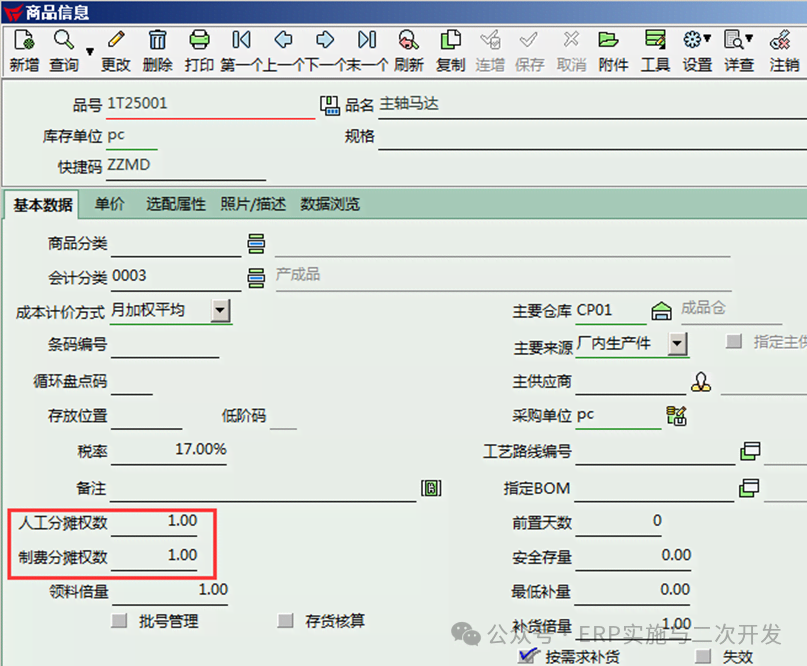Image resolution: width=807 pixels, height=666 pixels.
Task: Toggle the 存货核算 checkbox
Action: tap(286, 621)
